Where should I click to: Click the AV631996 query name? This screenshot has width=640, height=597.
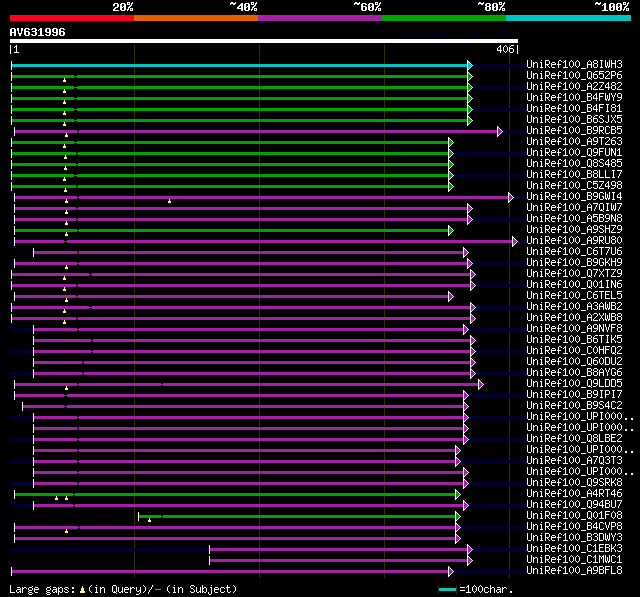(38, 32)
